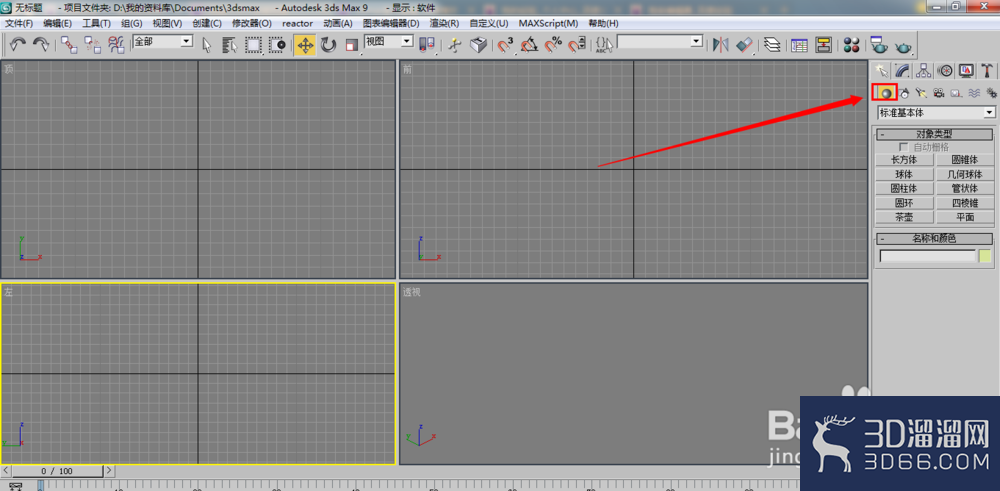Click the Align tool icon
The image size is (1000, 491).
(x=744, y=45)
